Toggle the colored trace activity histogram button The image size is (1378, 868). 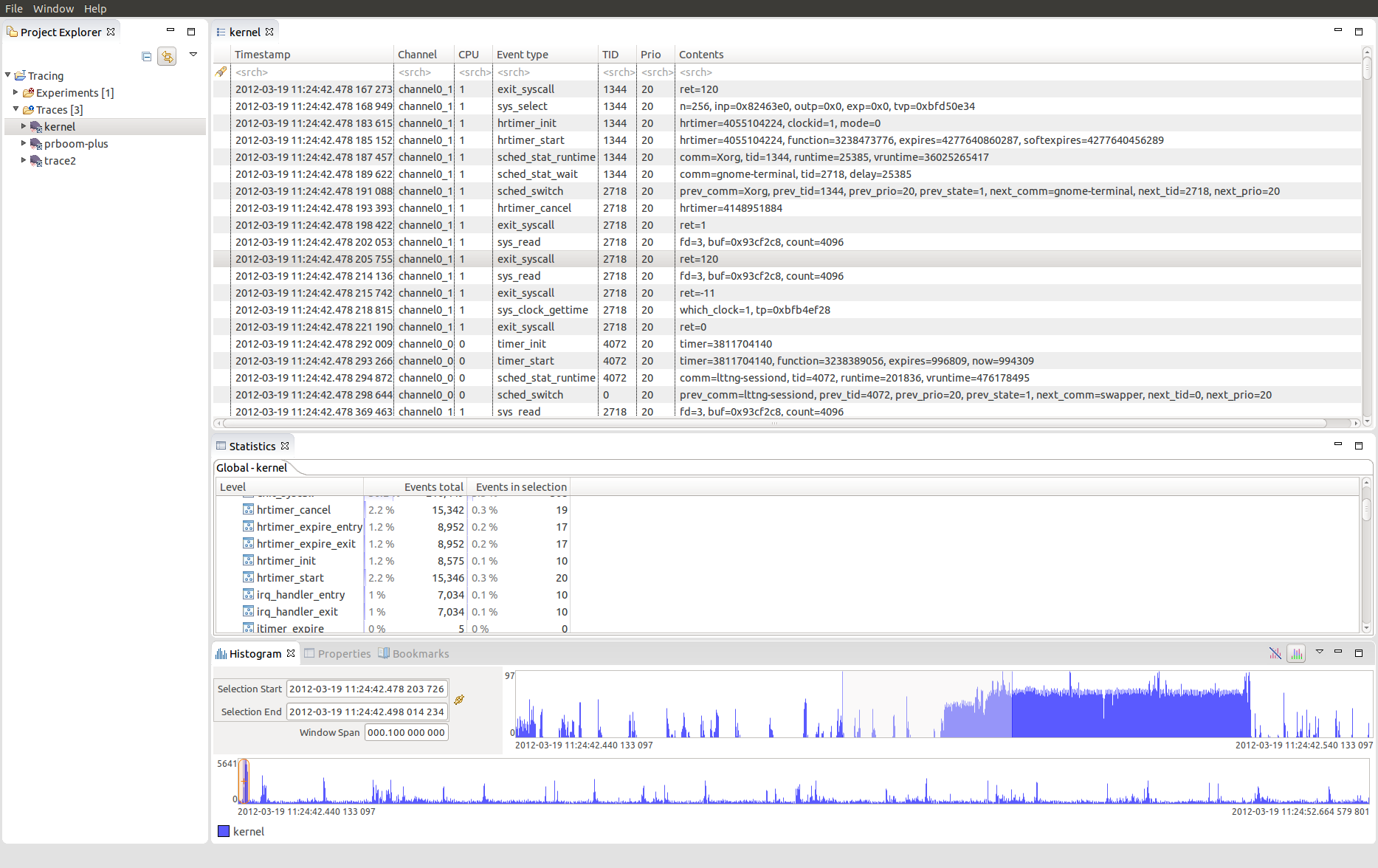(x=1296, y=653)
